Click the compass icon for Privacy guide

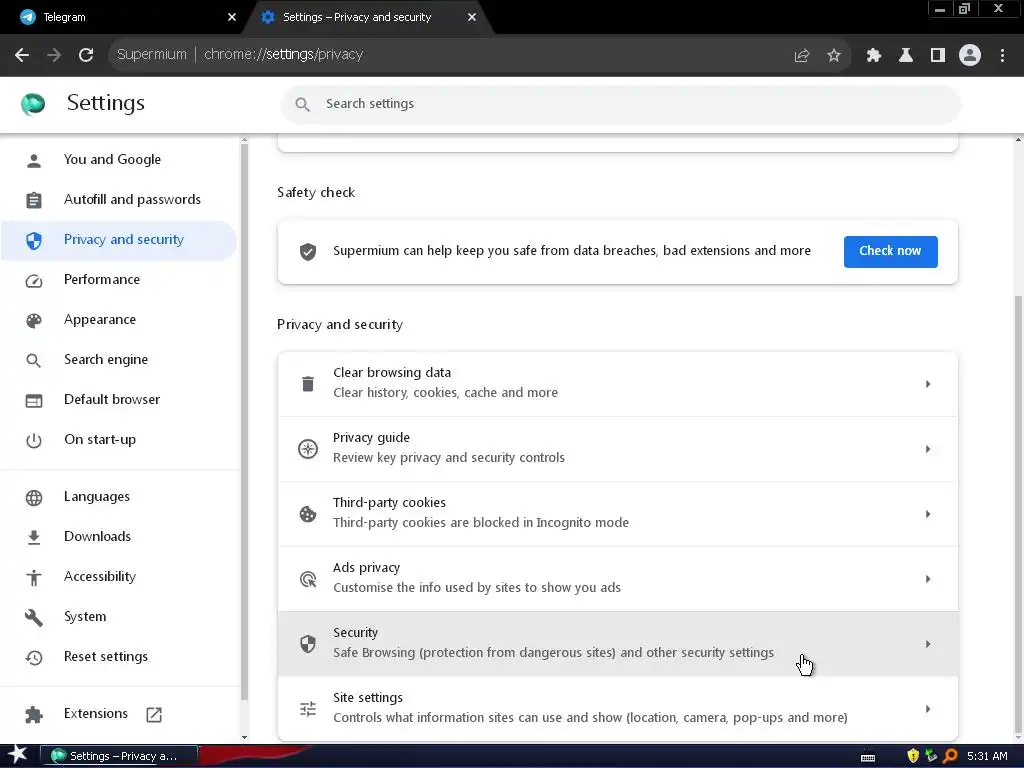[x=308, y=449]
